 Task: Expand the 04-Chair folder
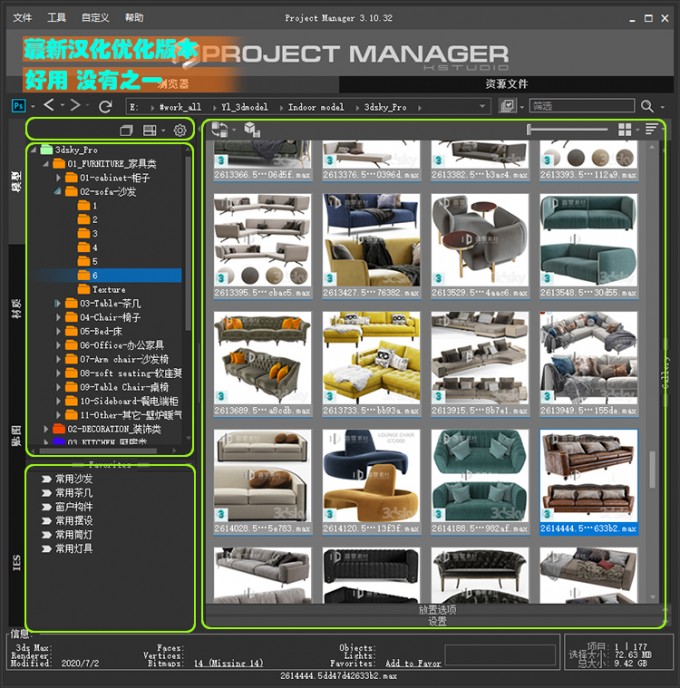[x=58, y=317]
